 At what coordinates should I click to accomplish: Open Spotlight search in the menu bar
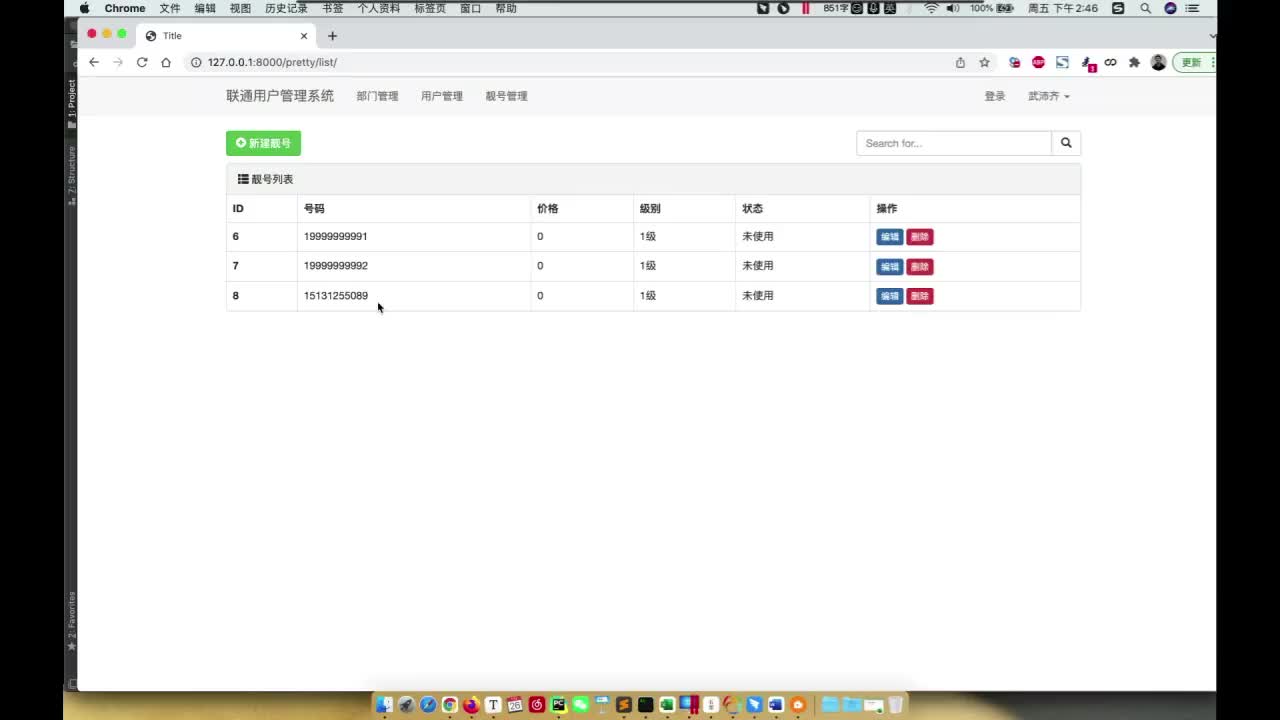click(x=1145, y=8)
